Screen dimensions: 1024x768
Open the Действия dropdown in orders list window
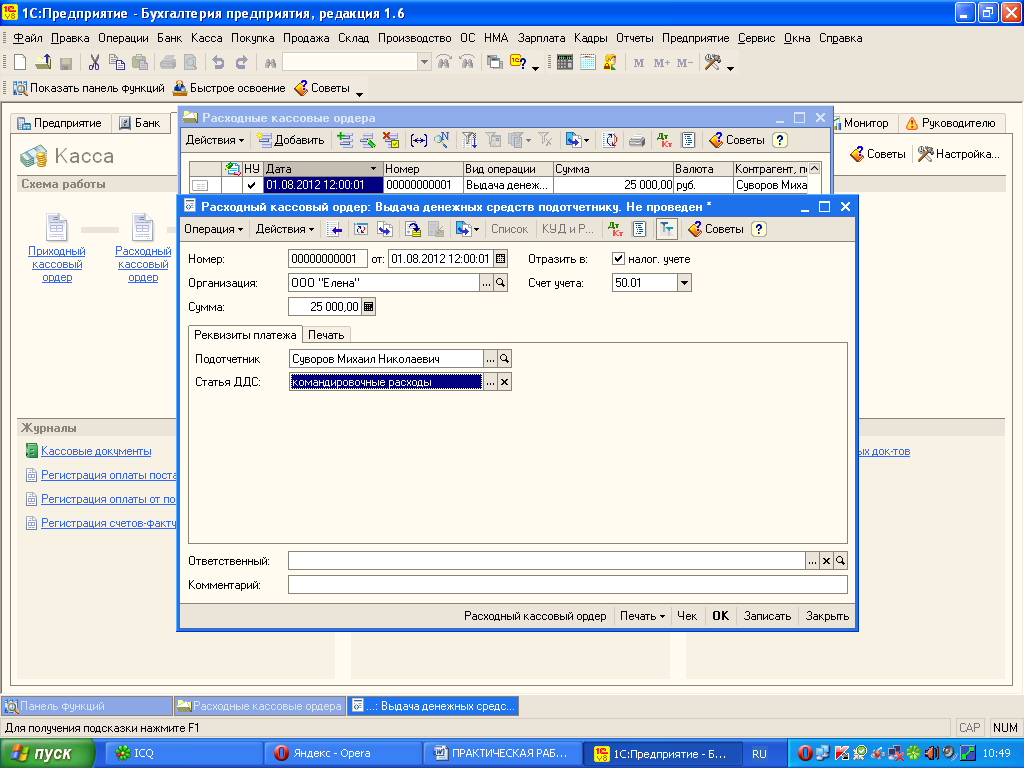pyautogui.click(x=215, y=140)
